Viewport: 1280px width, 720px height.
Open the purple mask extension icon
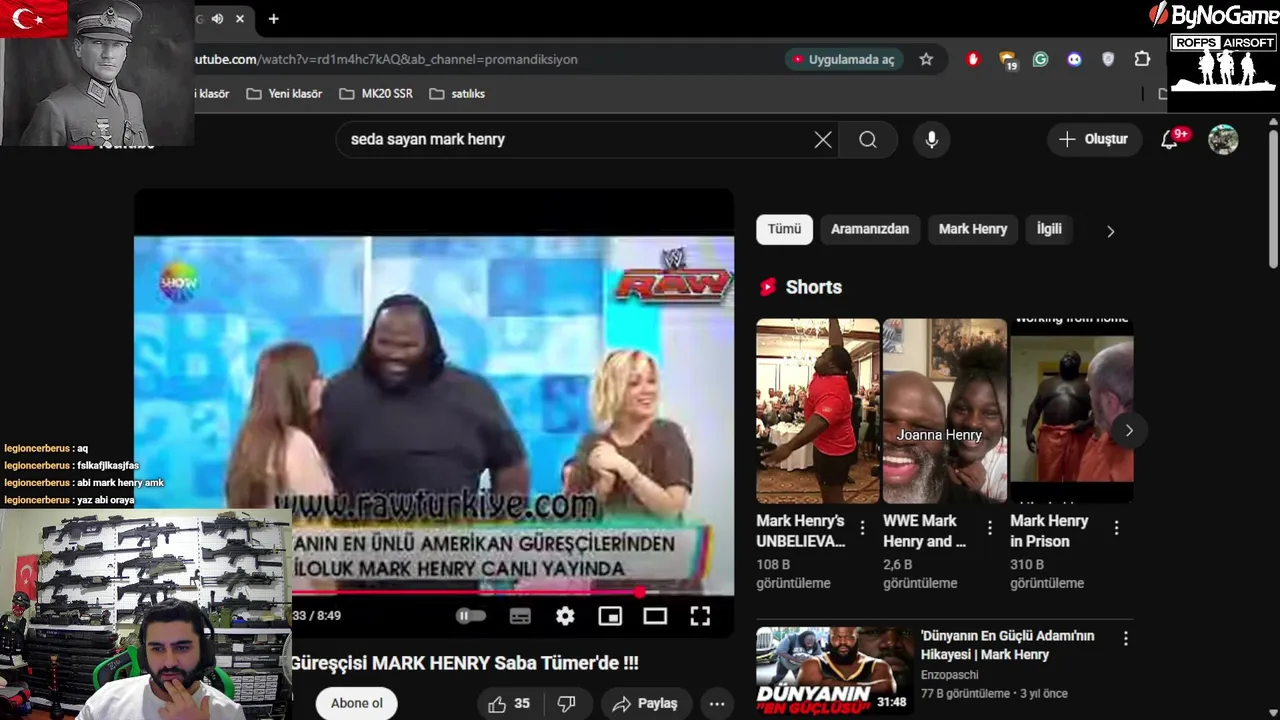pos(1074,59)
